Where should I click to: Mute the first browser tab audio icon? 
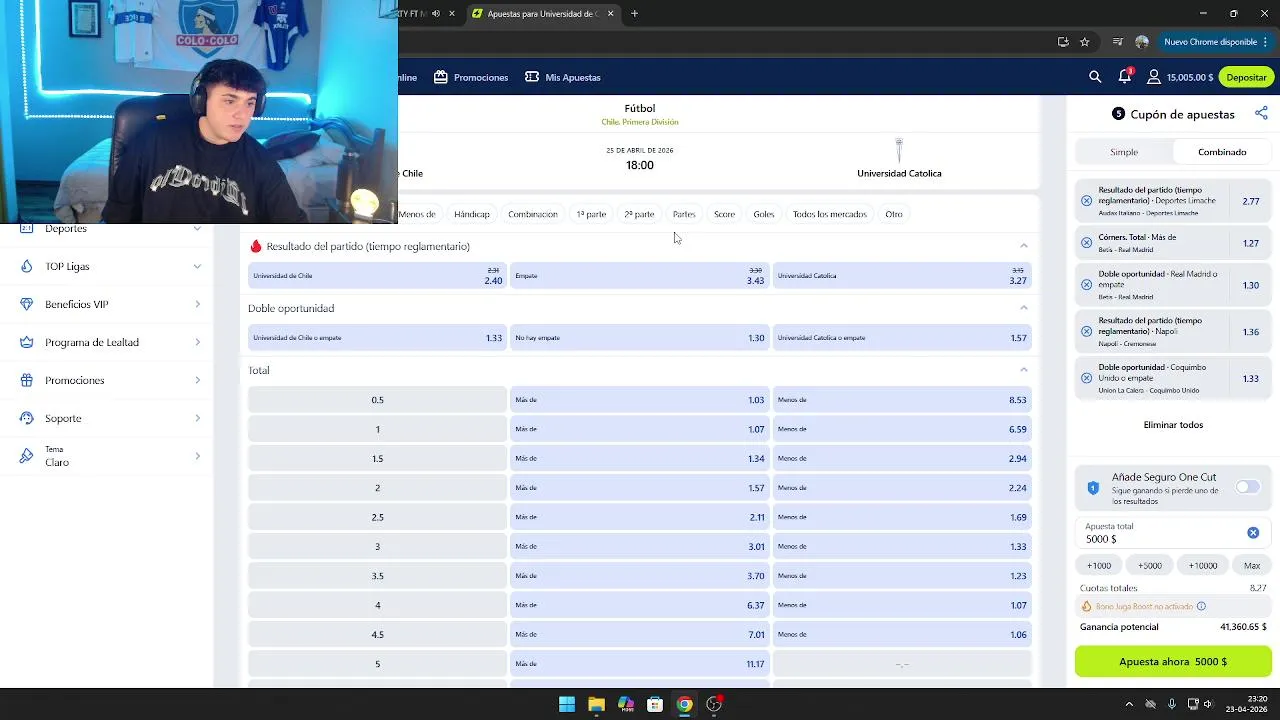435,14
